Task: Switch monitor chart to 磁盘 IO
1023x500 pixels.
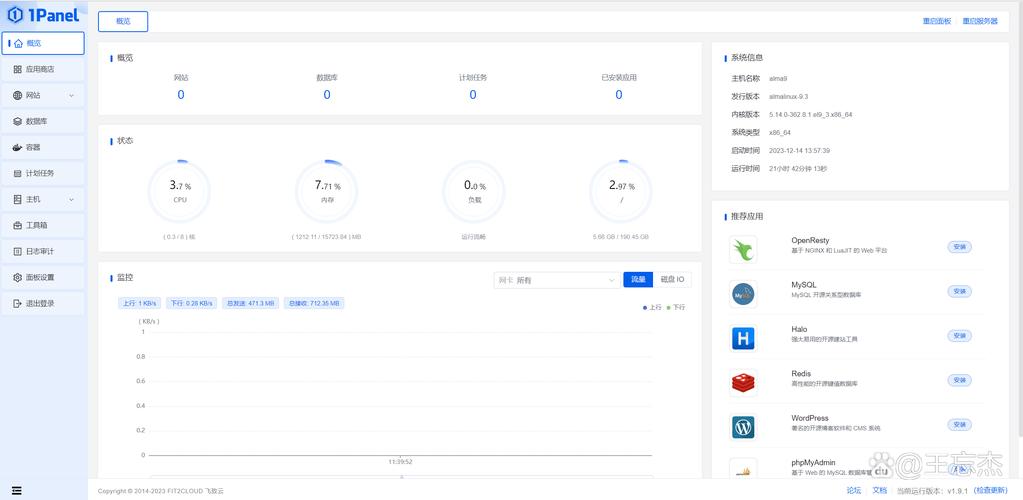Action: pos(673,280)
